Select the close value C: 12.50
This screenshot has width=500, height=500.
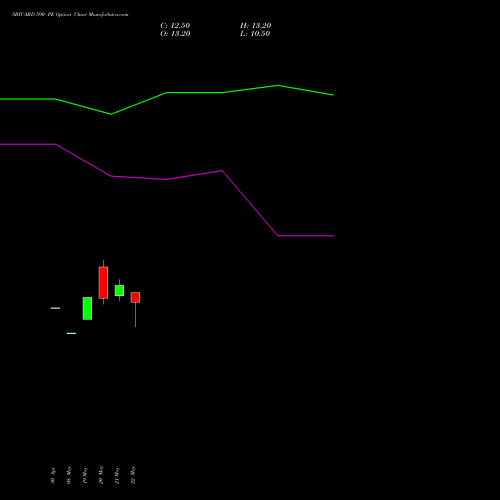coord(175,26)
